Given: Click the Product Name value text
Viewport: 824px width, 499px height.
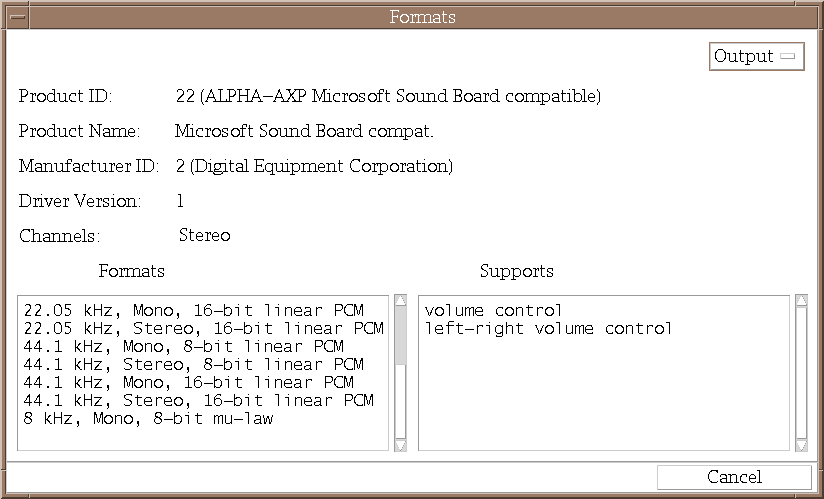Looking at the screenshot, I should [304, 131].
